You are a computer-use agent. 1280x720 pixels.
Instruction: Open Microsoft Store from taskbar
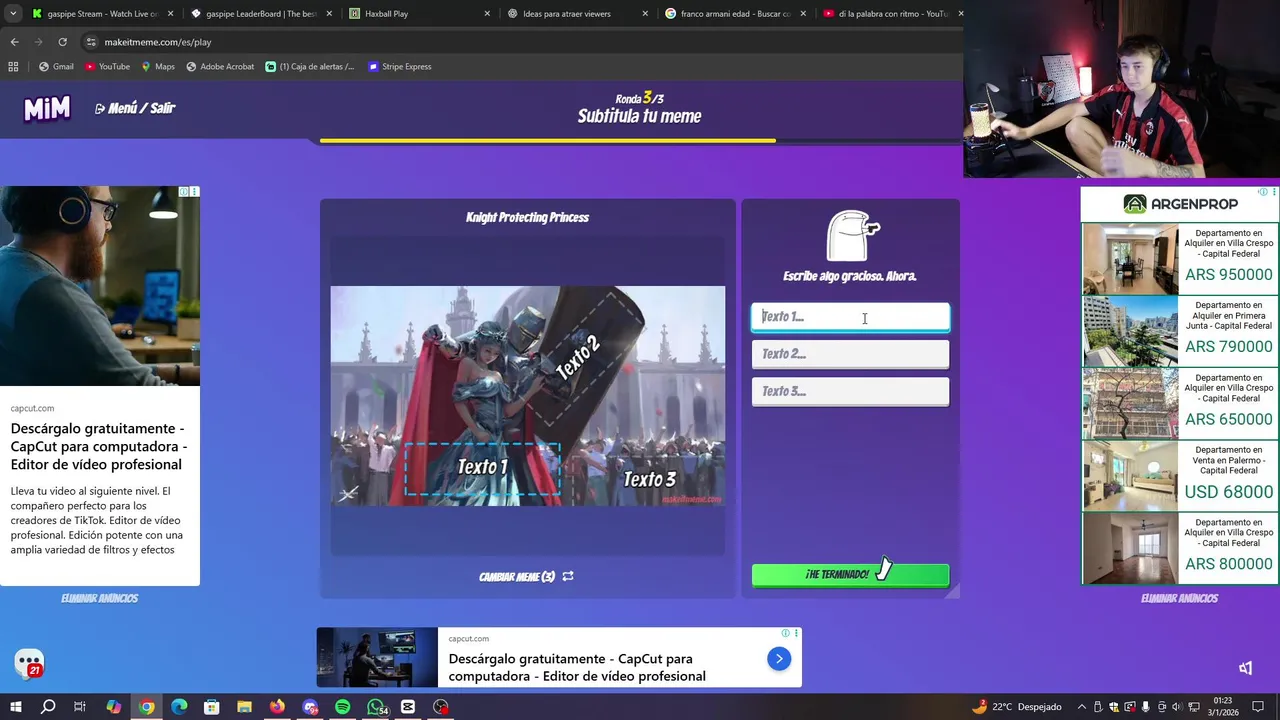[212, 707]
